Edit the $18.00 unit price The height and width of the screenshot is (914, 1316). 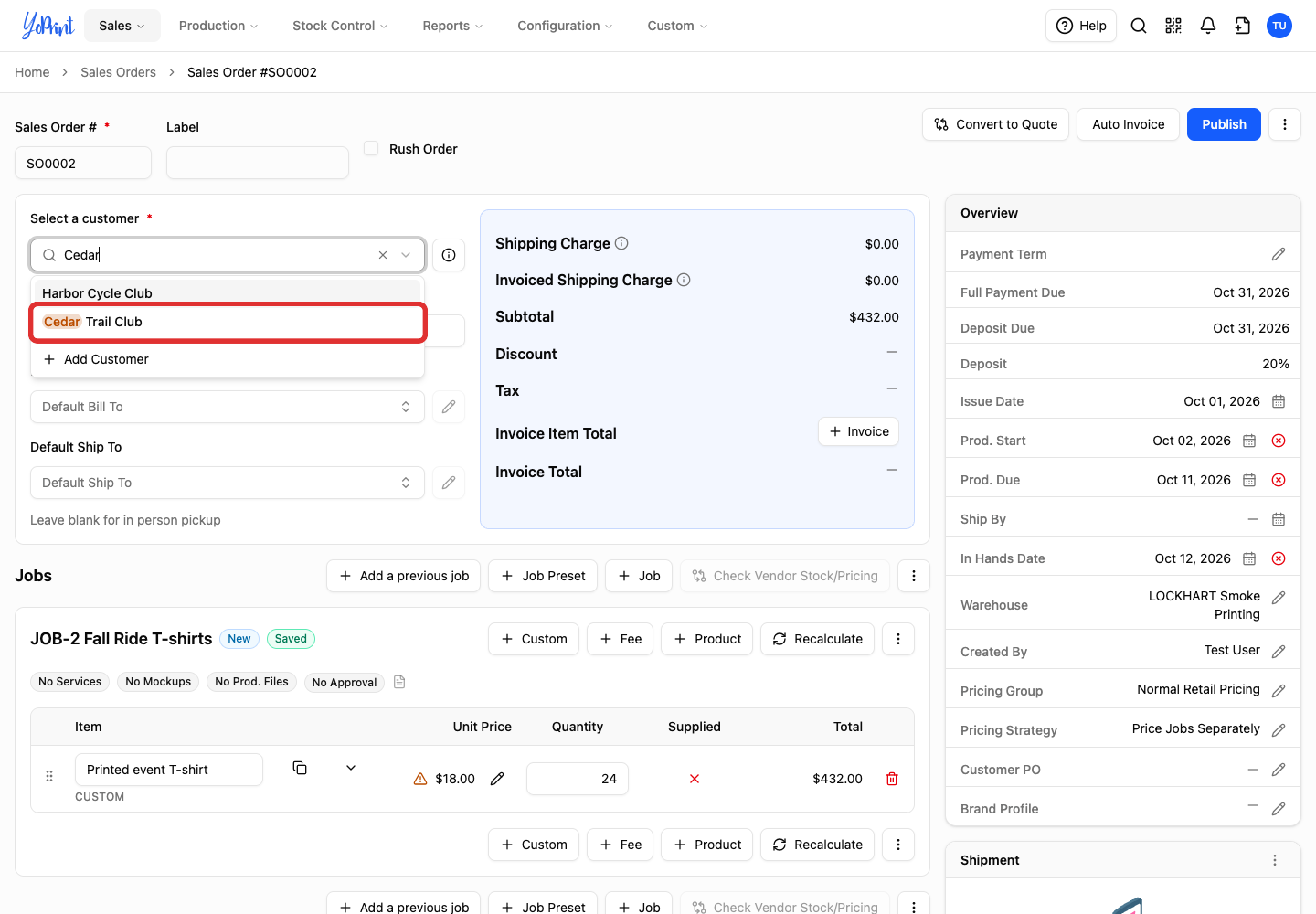tap(497, 779)
